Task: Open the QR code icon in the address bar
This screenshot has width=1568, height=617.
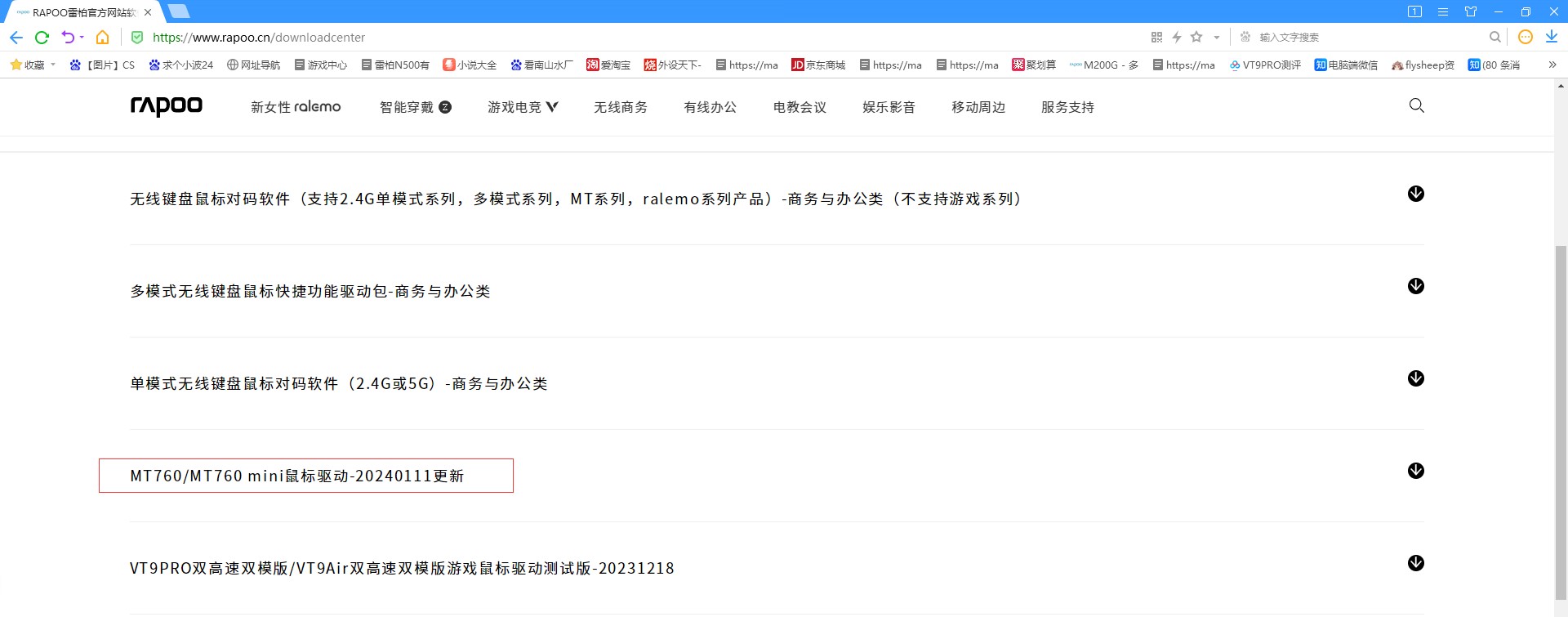Action: point(1156,37)
